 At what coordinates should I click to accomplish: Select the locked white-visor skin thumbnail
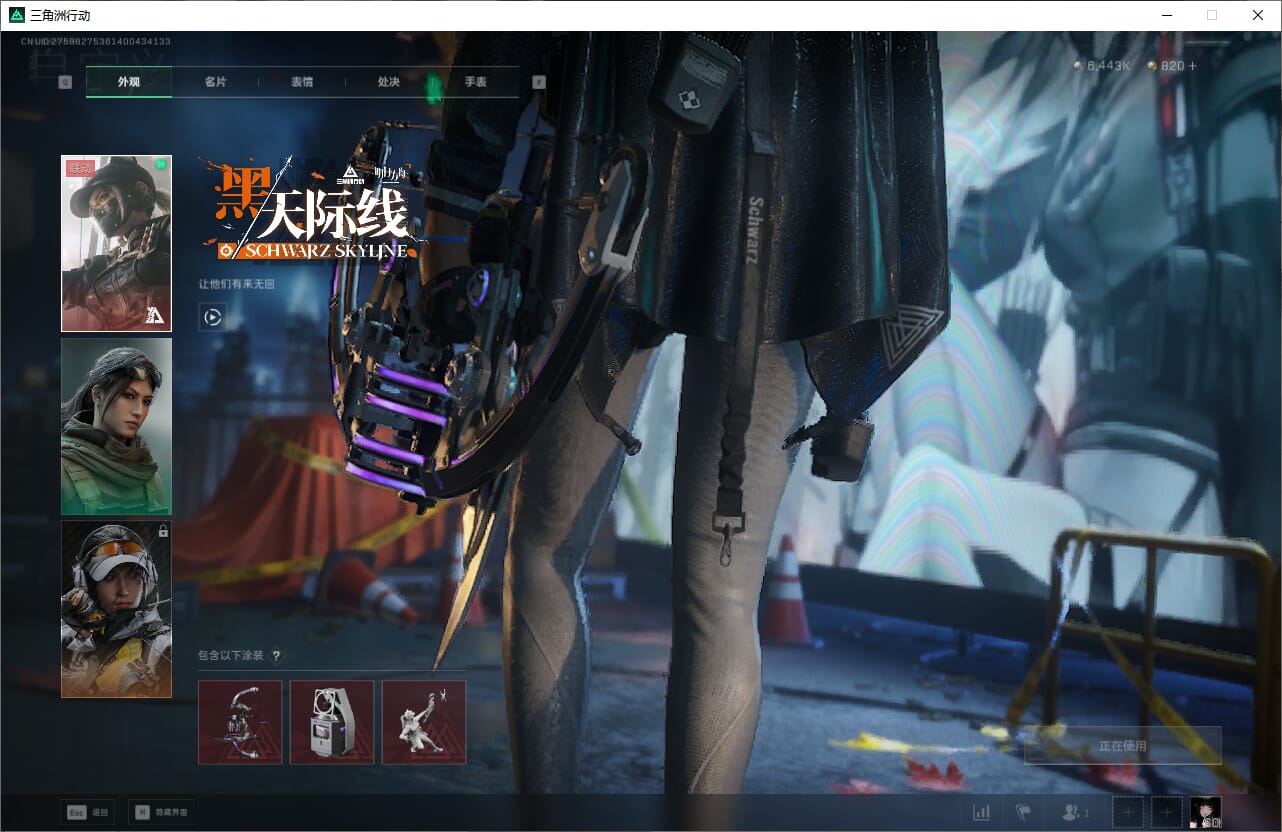tap(116, 609)
